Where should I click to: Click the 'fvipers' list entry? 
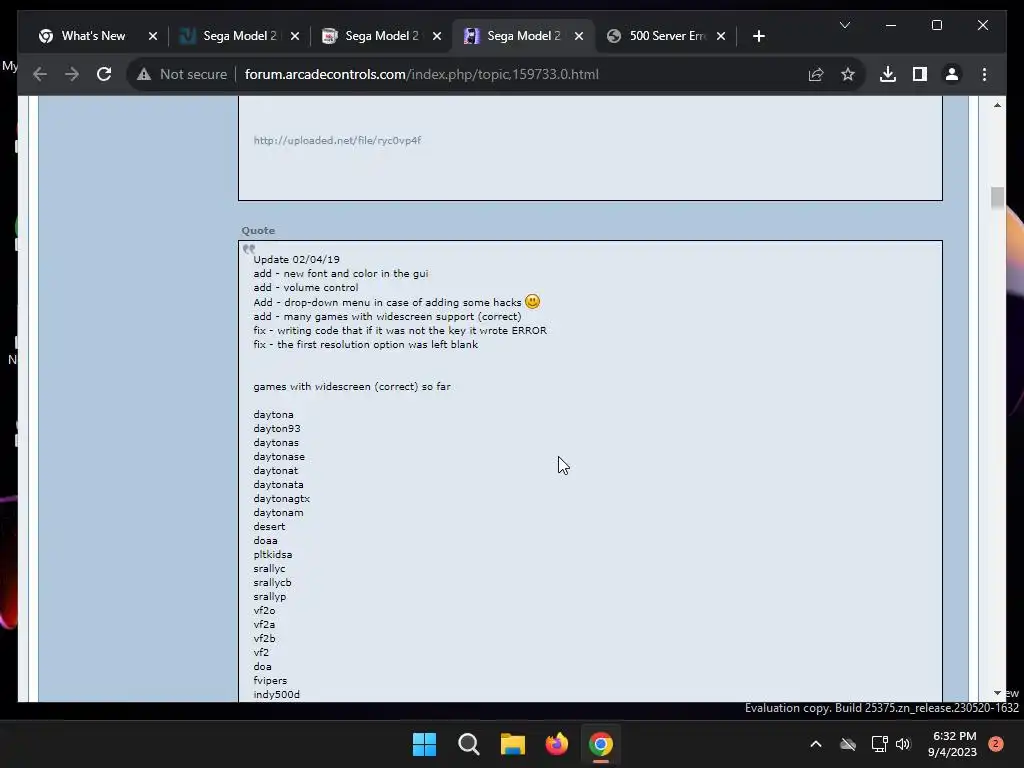tap(270, 680)
